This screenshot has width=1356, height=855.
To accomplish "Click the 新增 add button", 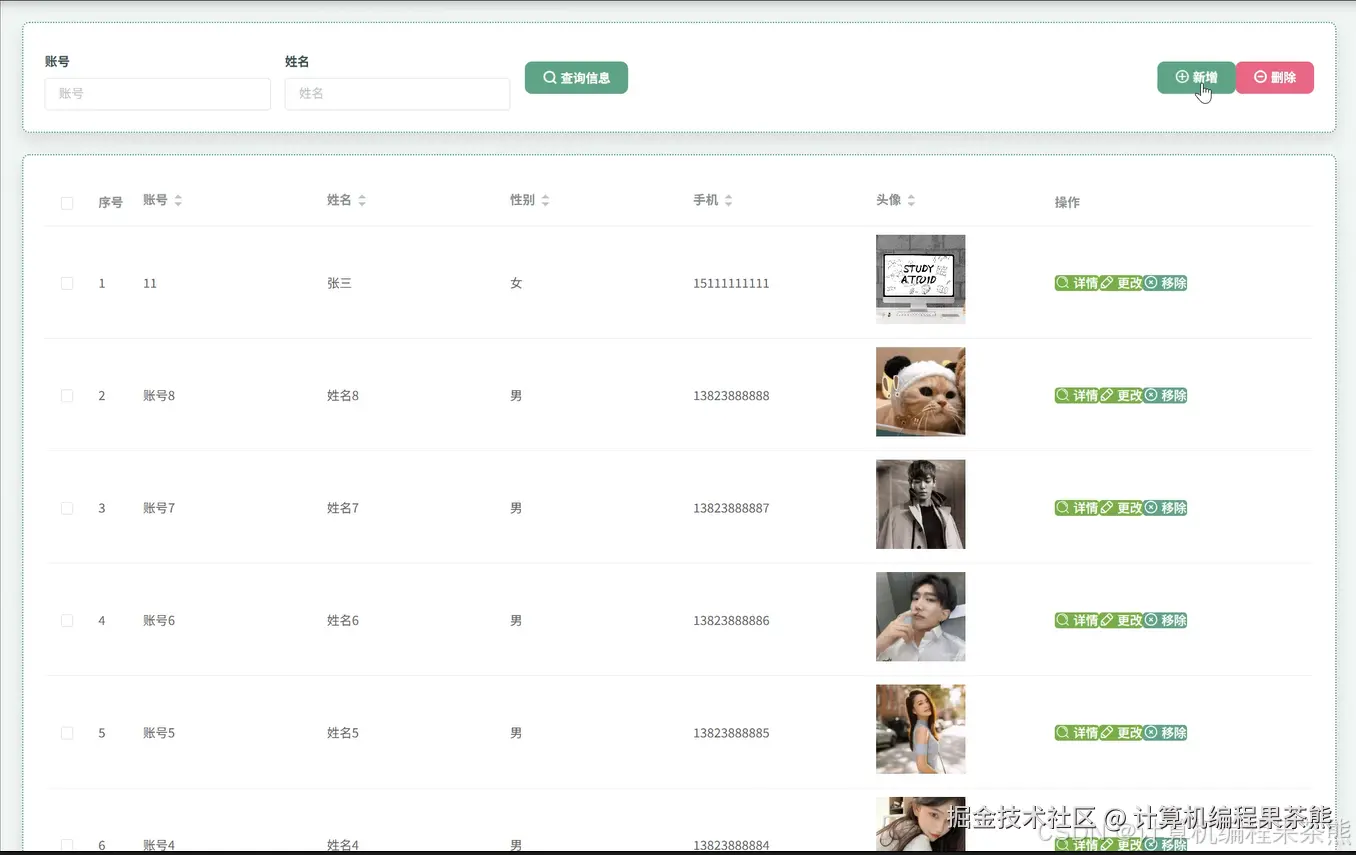I will tap(1196, 78).
